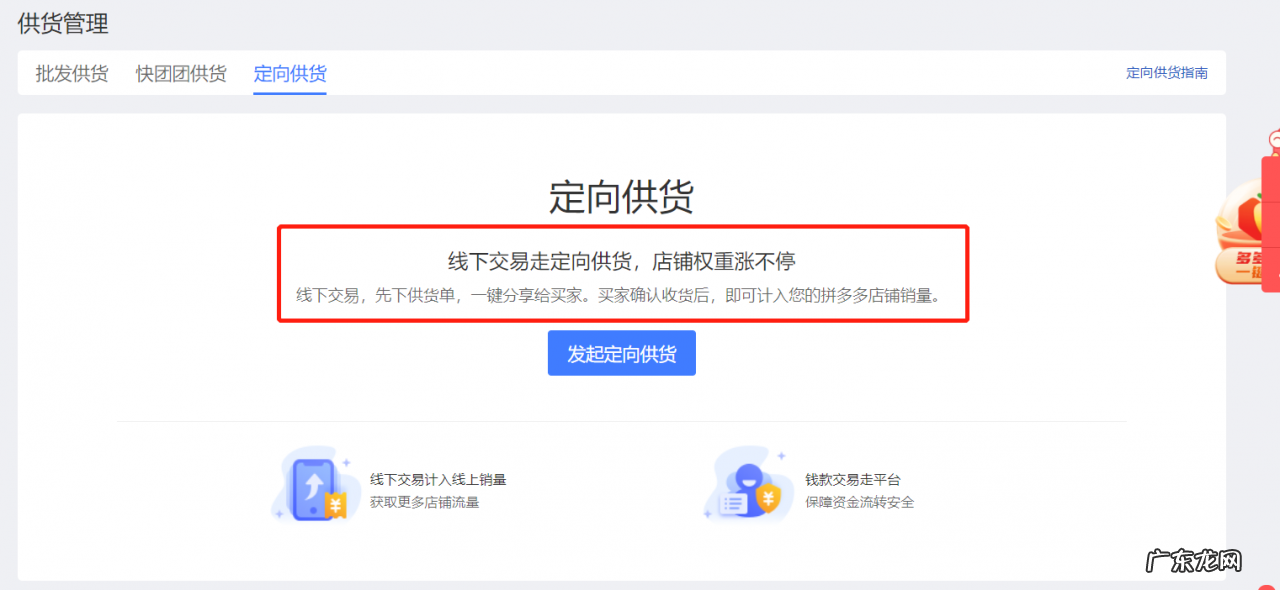1280x590 pixels.
Task: Click the 供货管理 page title
Action: [x=61, y=23]
